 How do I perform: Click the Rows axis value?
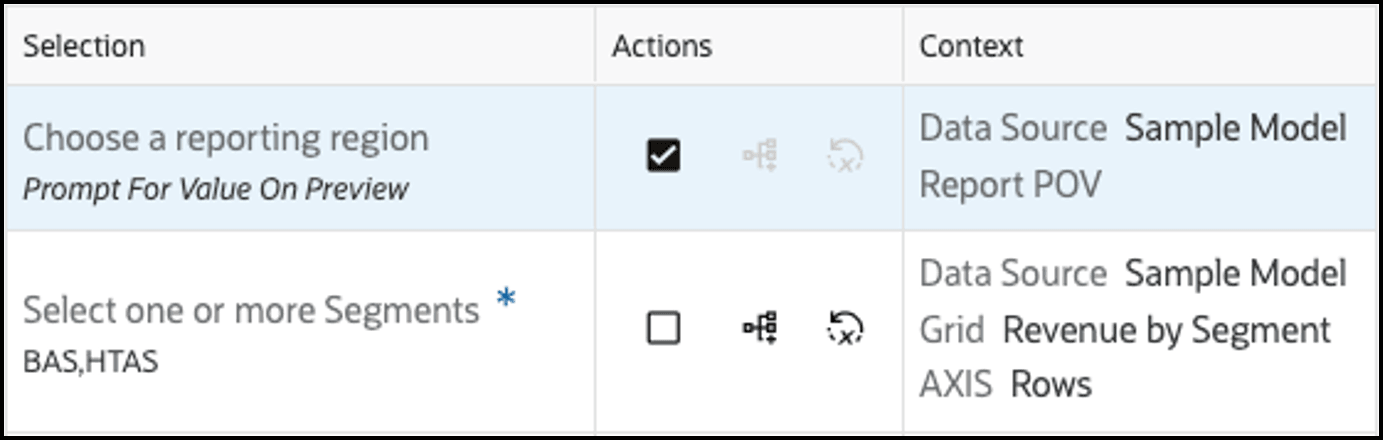pos(1051,385)
